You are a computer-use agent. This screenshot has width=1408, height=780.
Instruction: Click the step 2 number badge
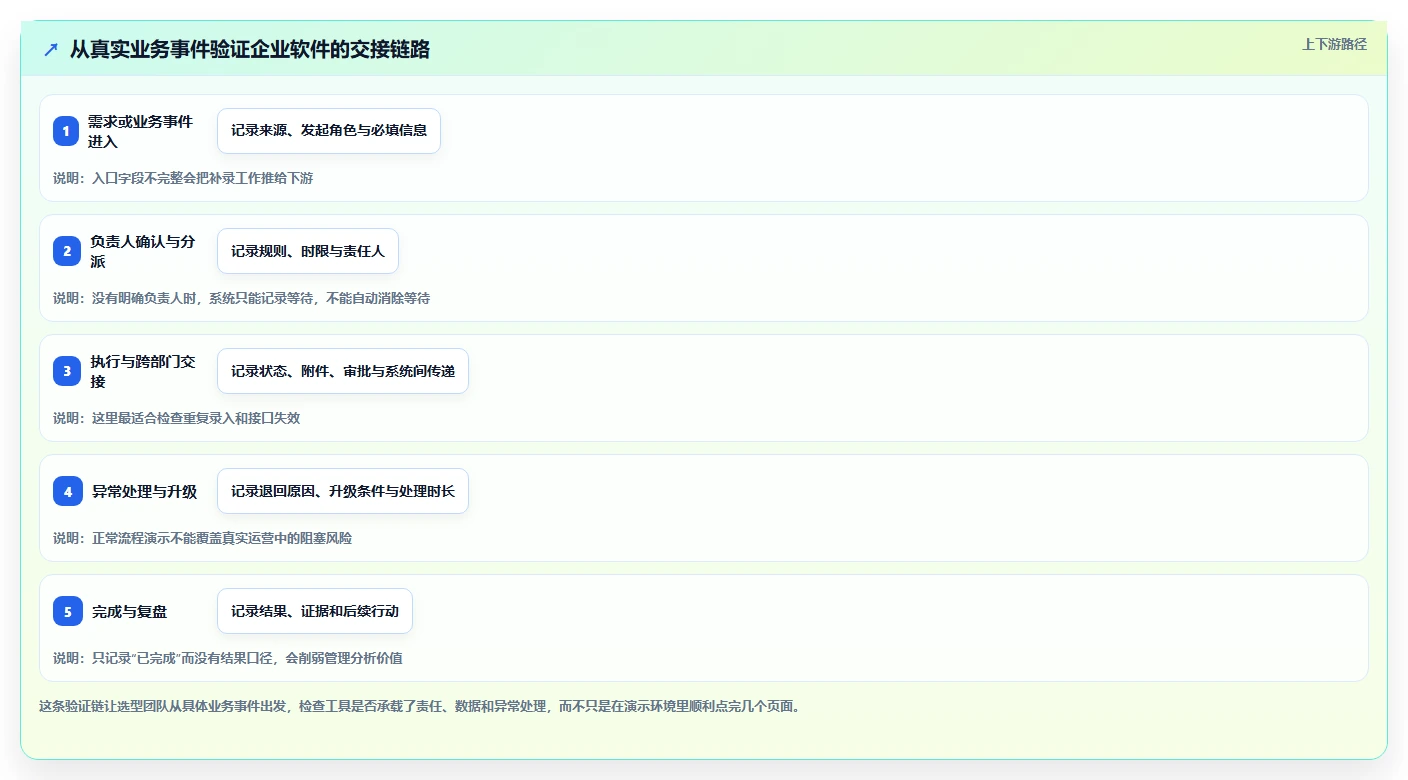click(67, 251)
